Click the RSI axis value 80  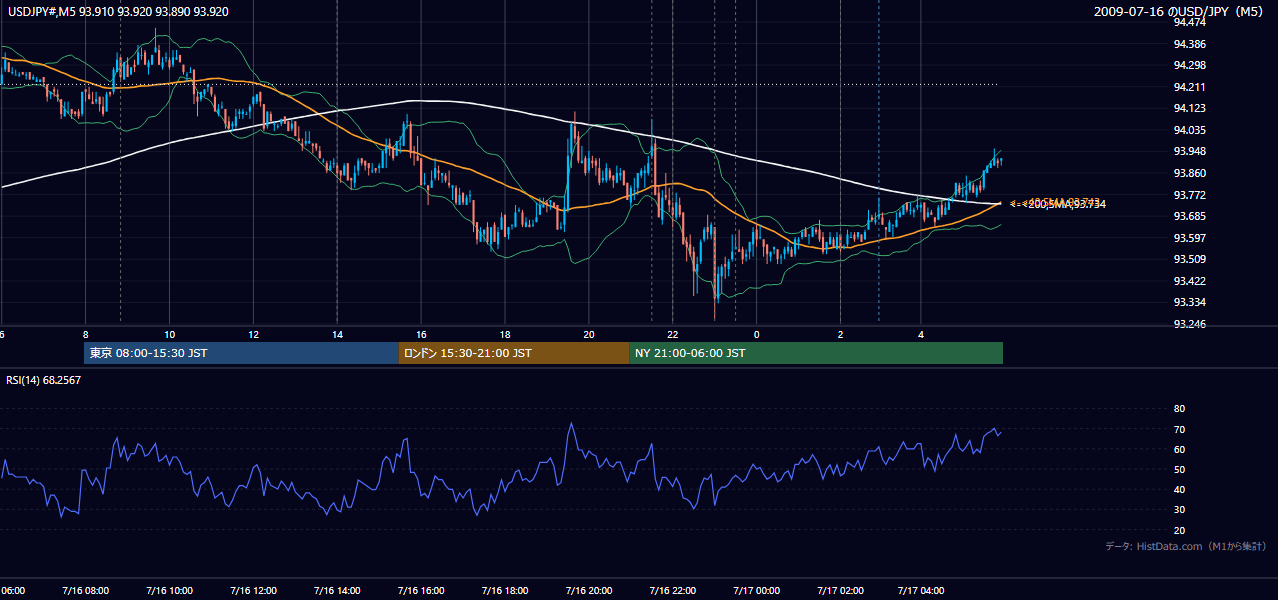pos(1179,409)
